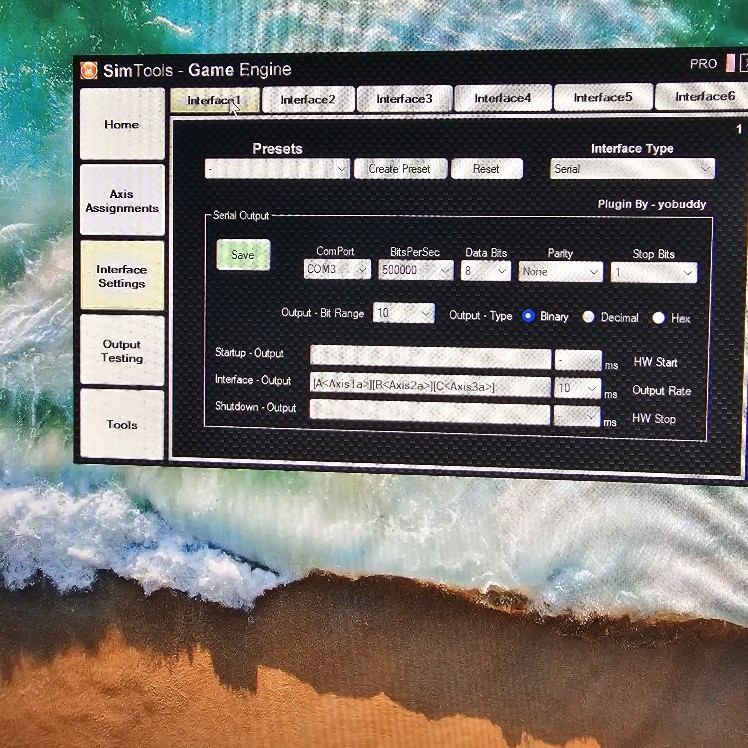The width and height of the screenshot is (748, 748).
Task: Click the Reset button
Action: 486,169
